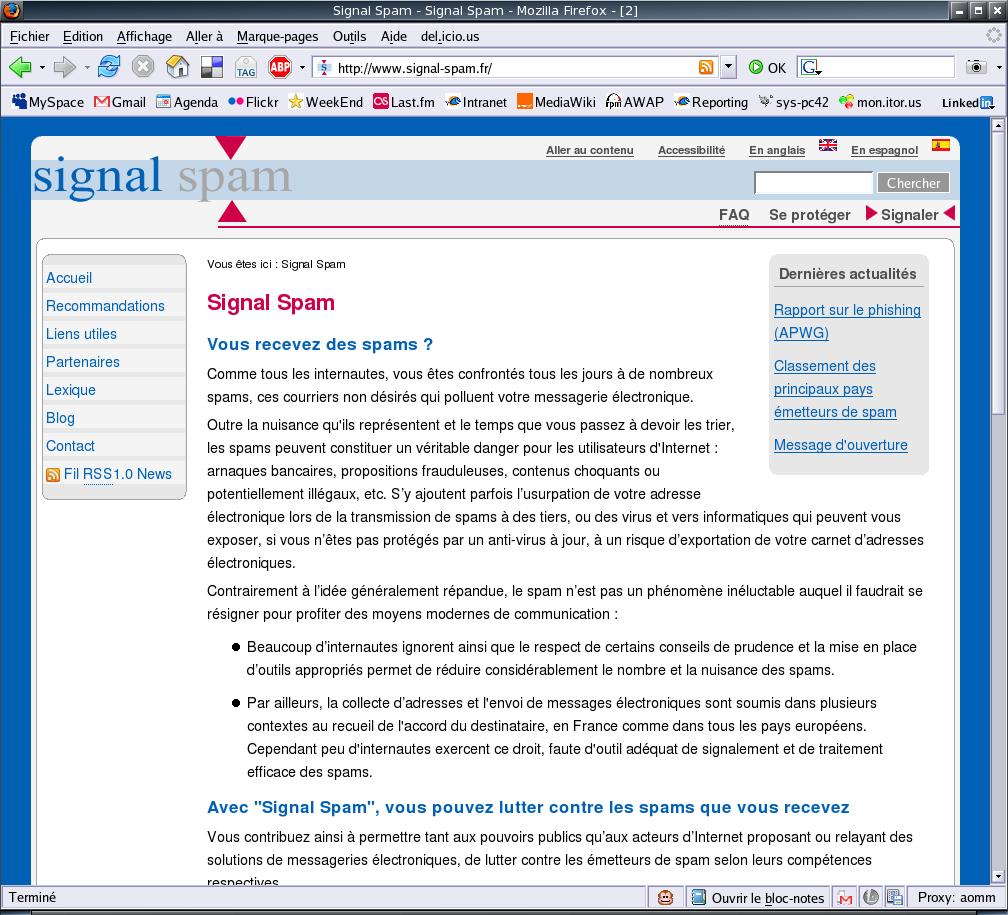Click the vertical scrollbar thumb
The width and height of the screenshot is (1008, 915).
(x=998, y=273)
